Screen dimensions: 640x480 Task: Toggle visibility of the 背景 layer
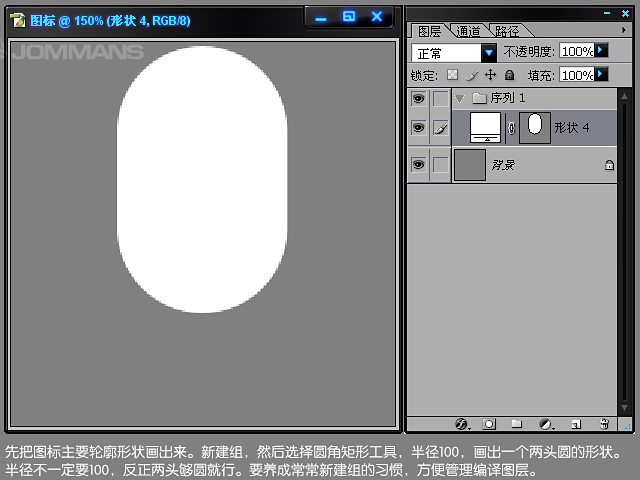[418, 164]
